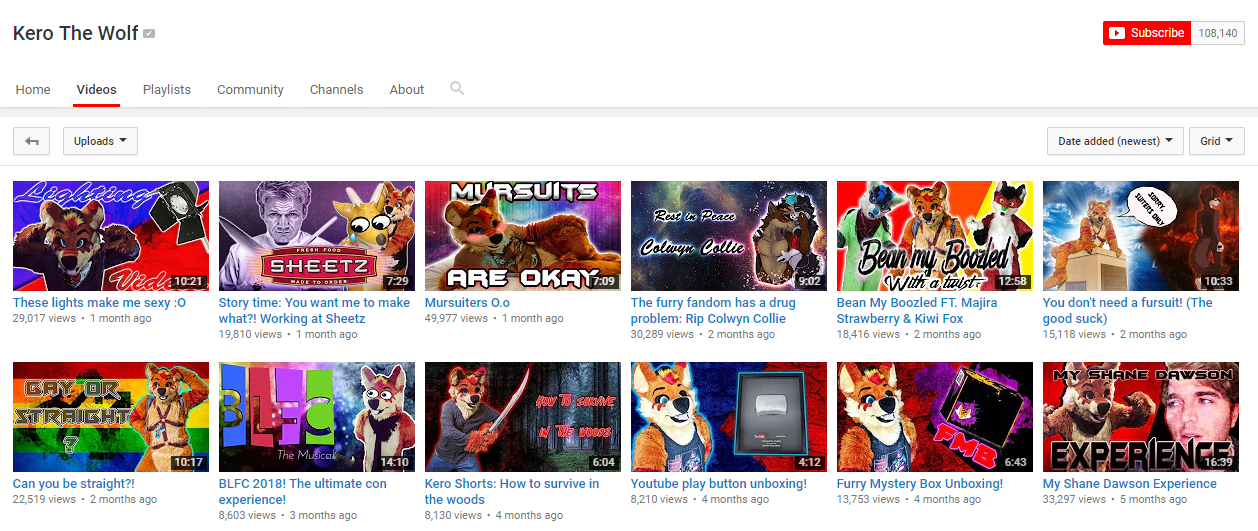The width and height of the screenshot is (1258, 531).
Task: Click the 'My Shane Dawson Experience' title link
Action: point(1130,484)
